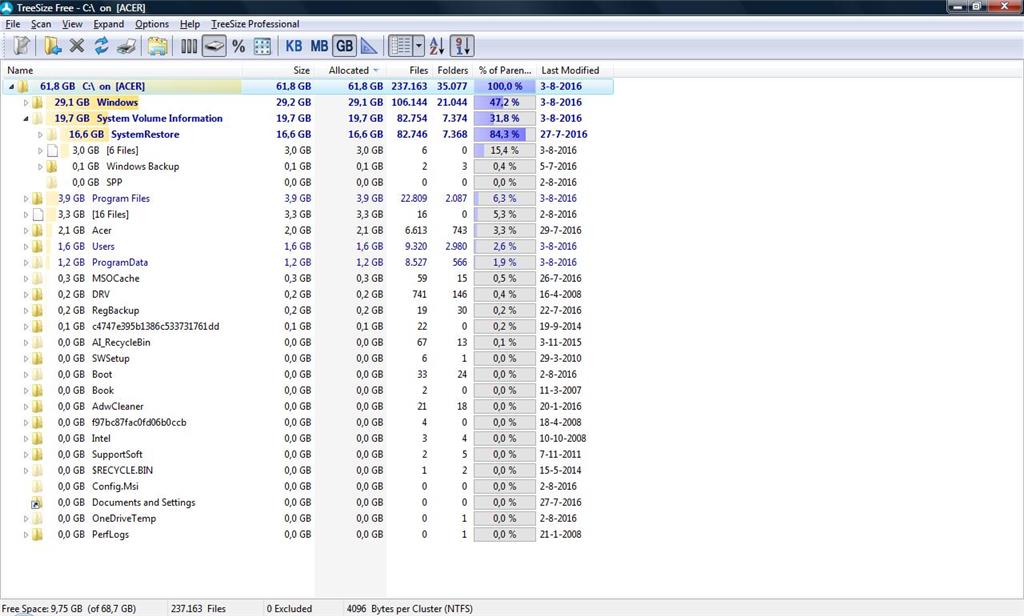Screen dimensions: 1024x616
Task: Click the triangle ruler automatic units icon
Action: 369,46
